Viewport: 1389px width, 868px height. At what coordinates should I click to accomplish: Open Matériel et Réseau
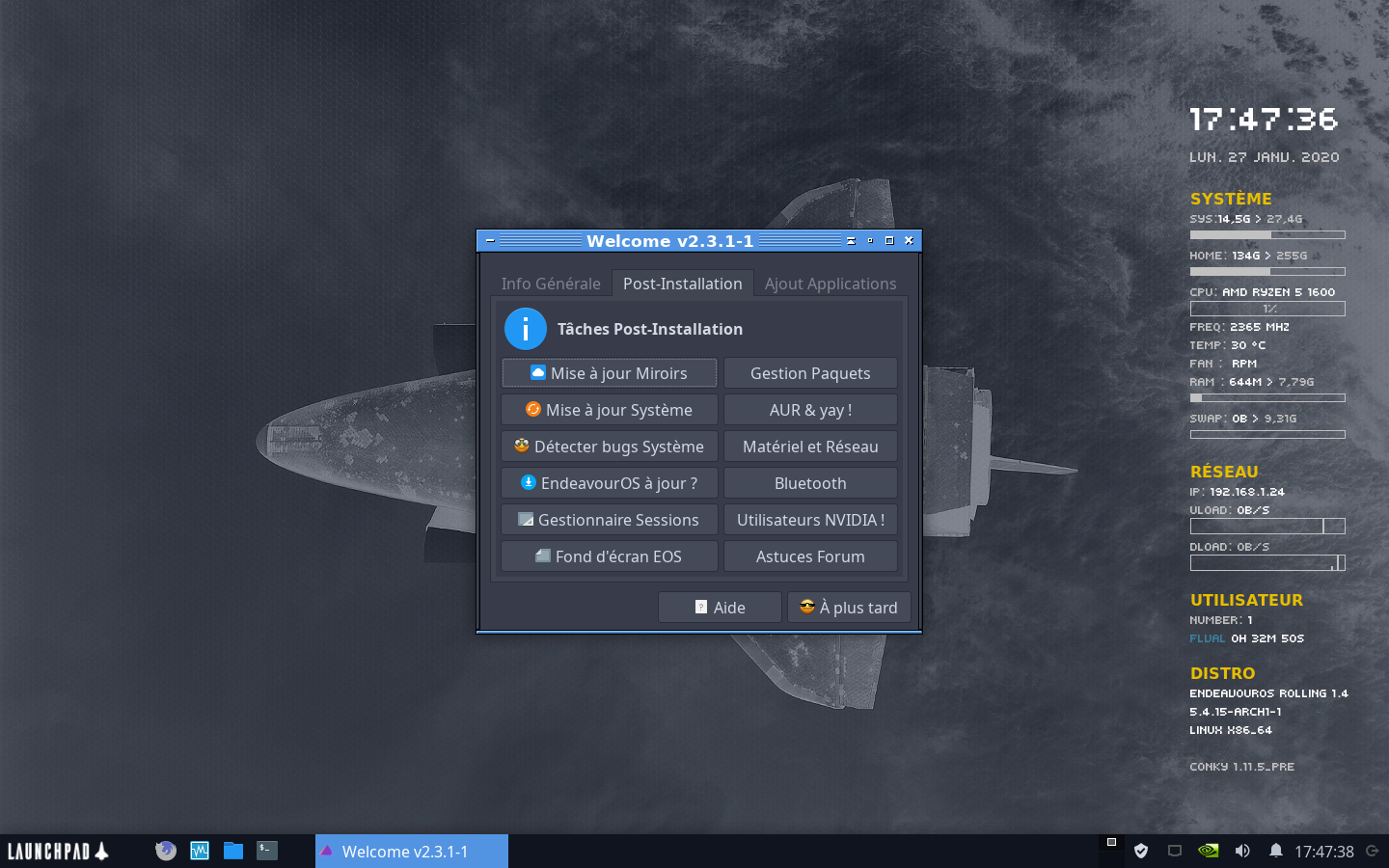tap(810, 447)
